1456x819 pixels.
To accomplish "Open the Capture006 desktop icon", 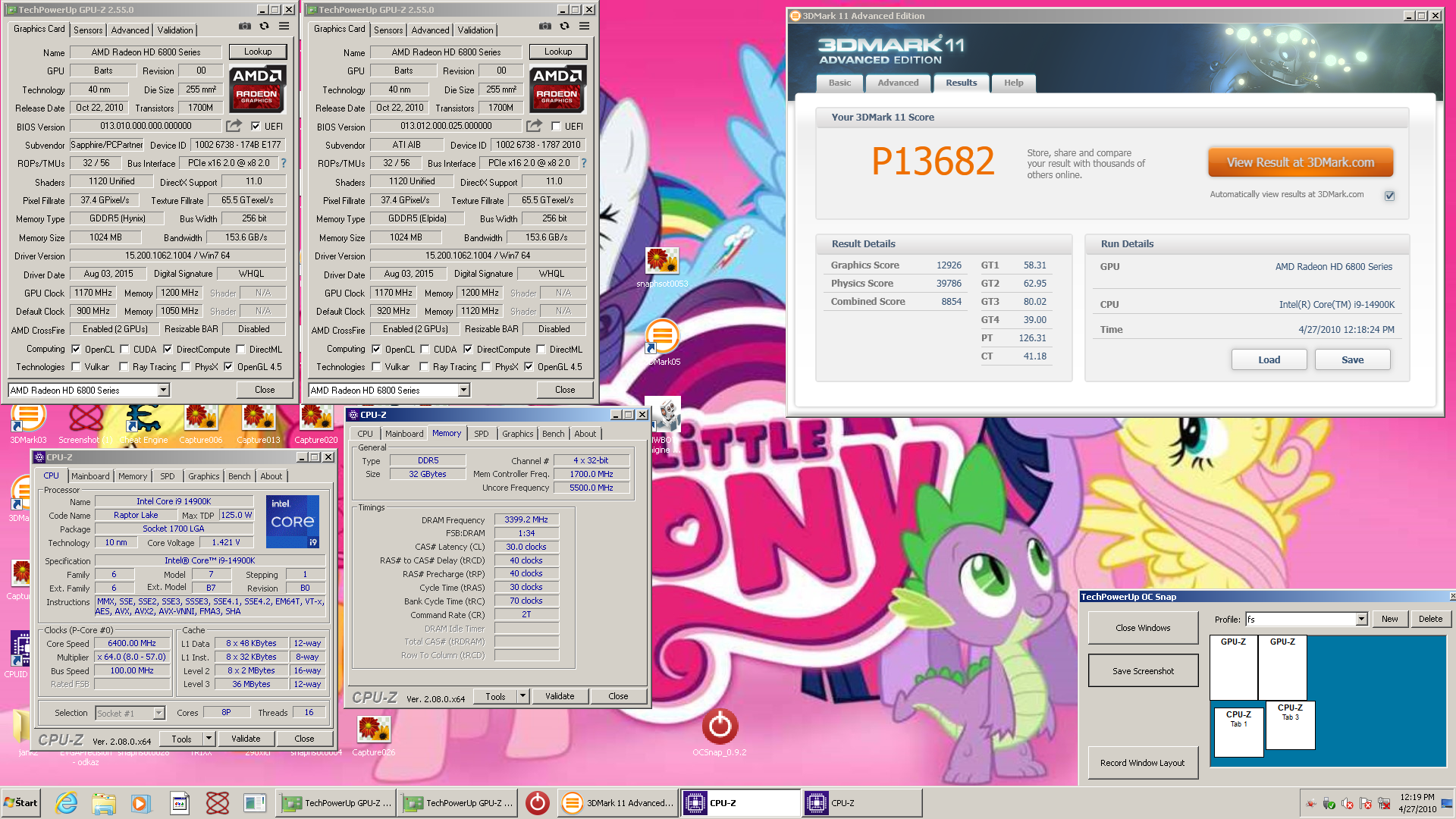I will pyautogui.click(x=201, y=423).
